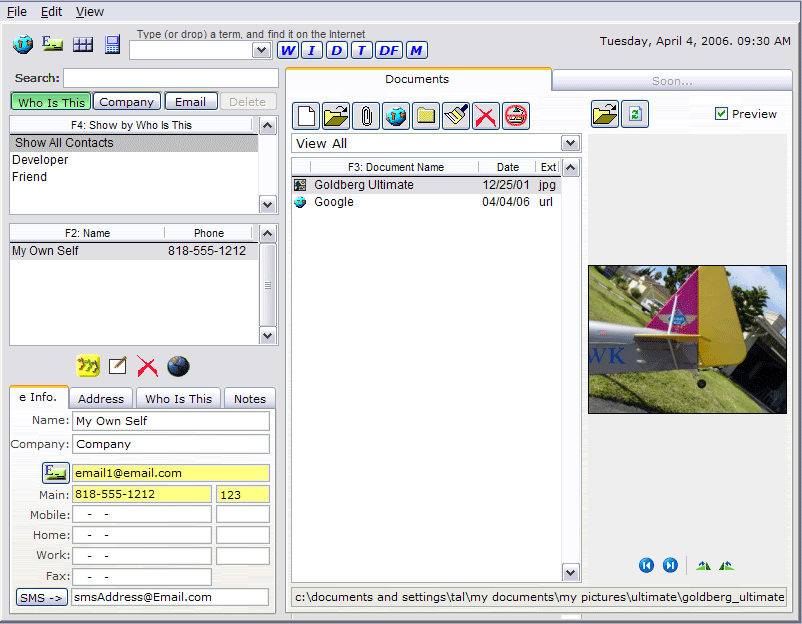Click the yellow folder icon in document toolbar
Screen dimensions: 802x624
coord(426,116)
